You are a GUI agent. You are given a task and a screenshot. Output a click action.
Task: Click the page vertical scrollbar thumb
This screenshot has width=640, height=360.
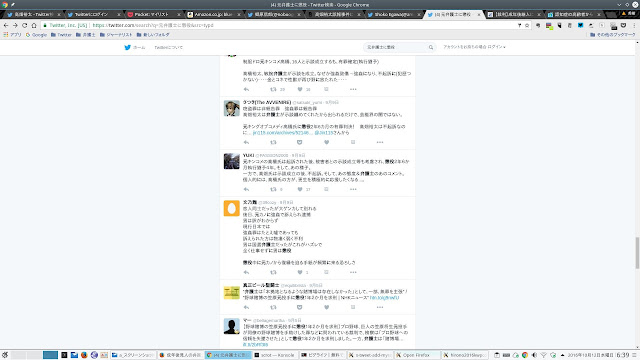637,253
